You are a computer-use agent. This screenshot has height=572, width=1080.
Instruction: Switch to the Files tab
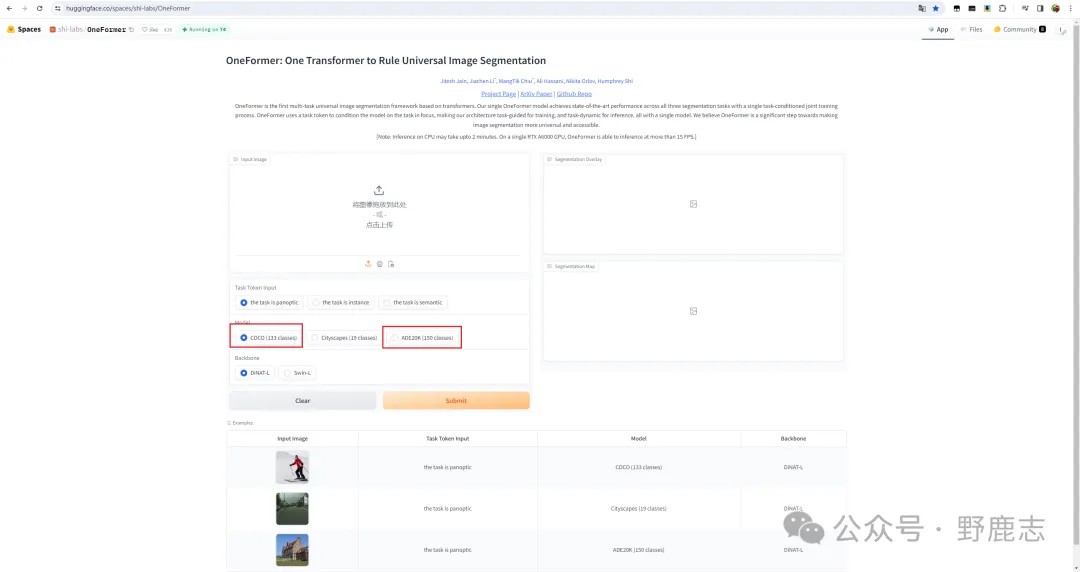pos(971,30)
